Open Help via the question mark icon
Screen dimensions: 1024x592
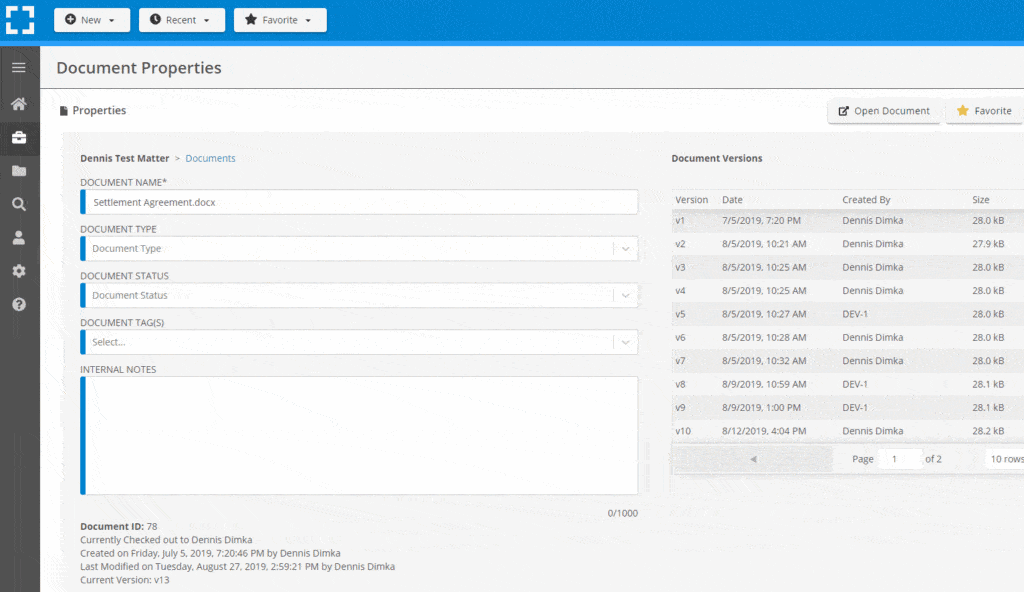tap(18, 303)
